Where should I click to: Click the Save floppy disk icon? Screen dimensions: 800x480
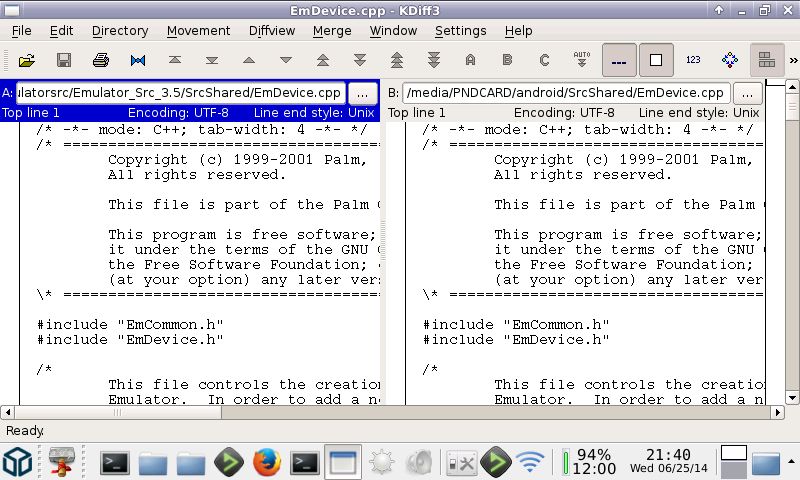(x=64, y=60)
